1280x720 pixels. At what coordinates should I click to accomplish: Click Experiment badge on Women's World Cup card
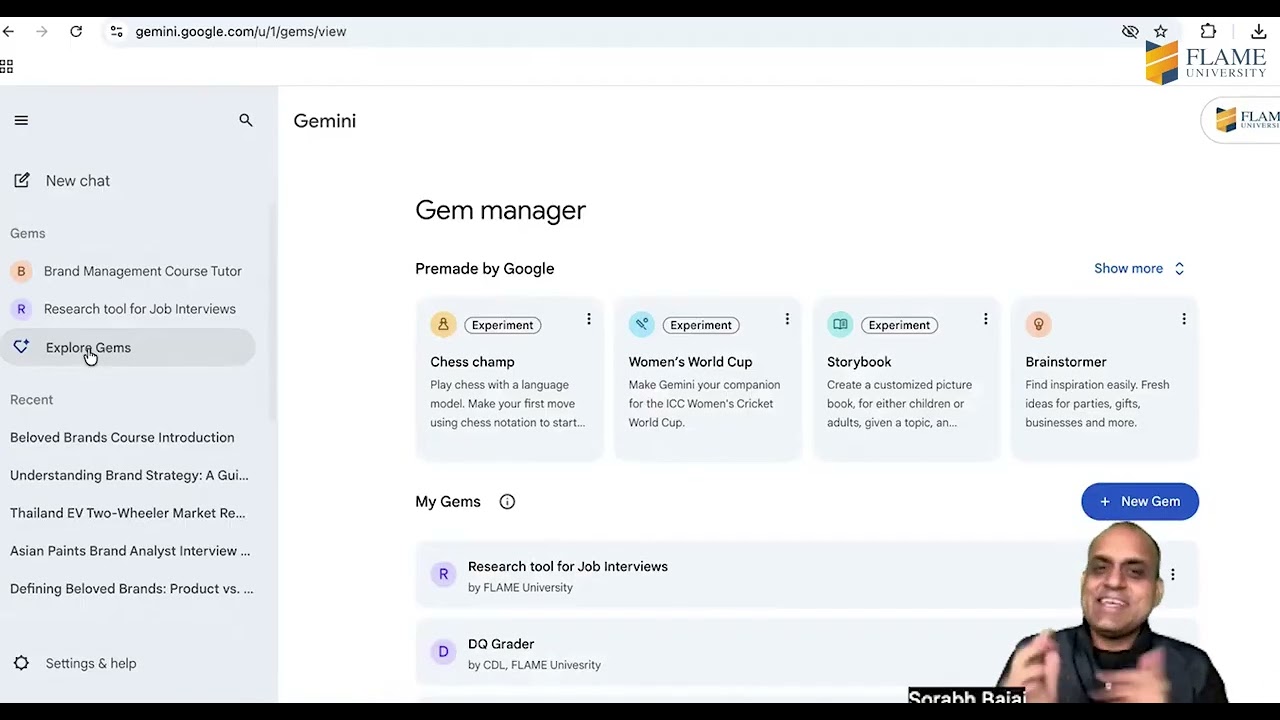(701, 325)
